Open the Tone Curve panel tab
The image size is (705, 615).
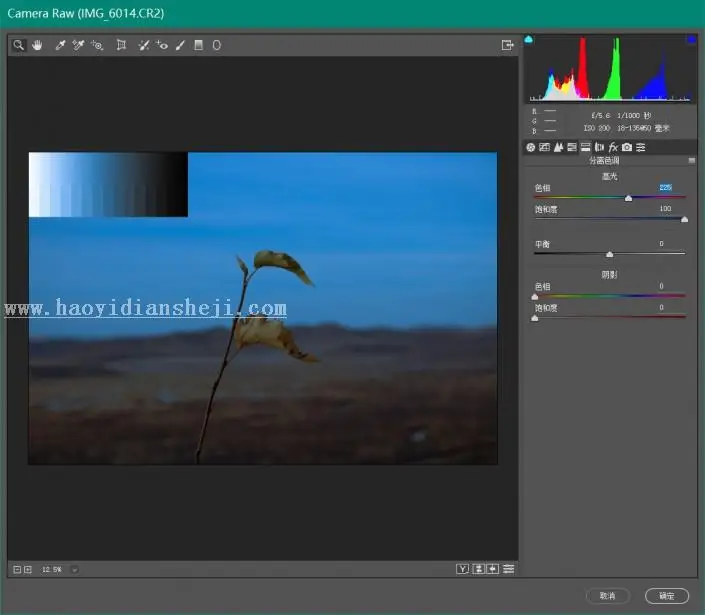544,147
